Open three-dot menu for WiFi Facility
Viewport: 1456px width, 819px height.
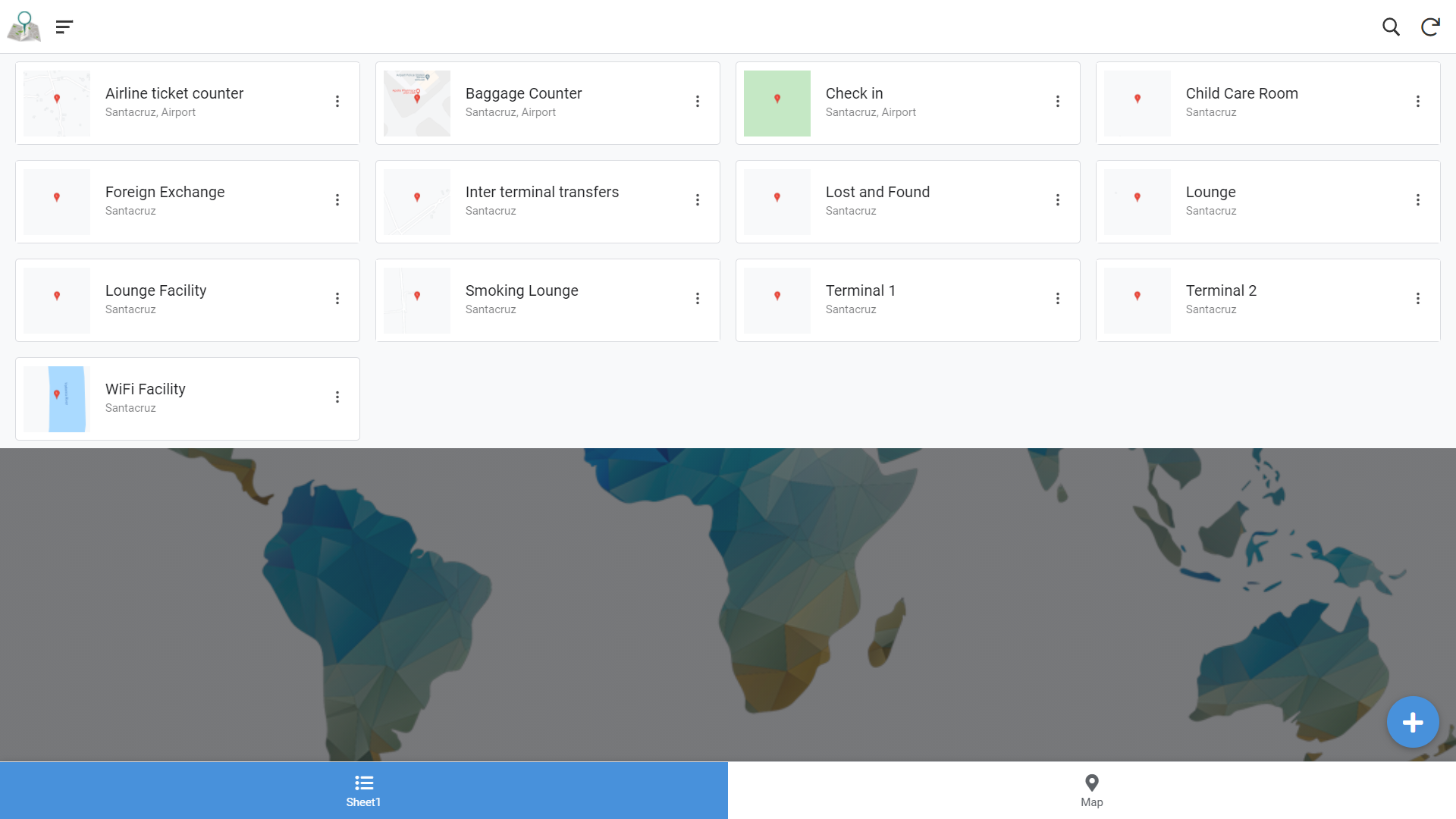(x=337, y=397)
